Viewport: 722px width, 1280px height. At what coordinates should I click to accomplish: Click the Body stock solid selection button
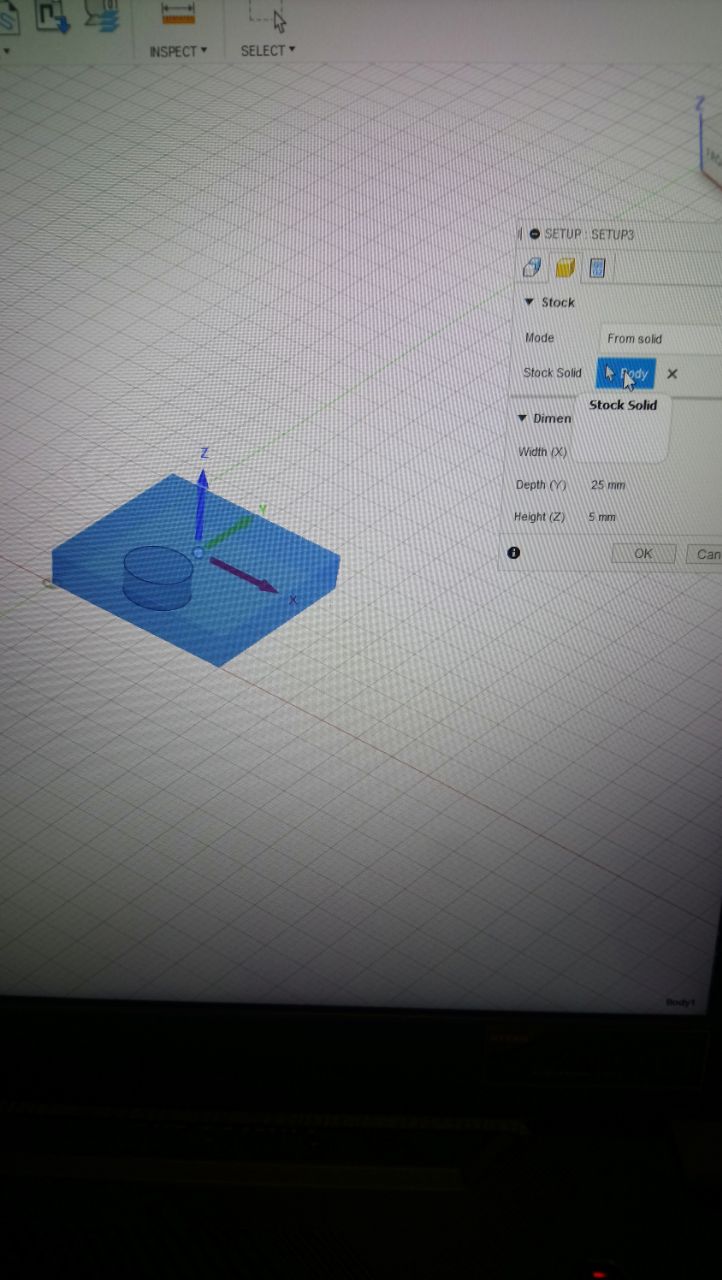click(626, 374)
